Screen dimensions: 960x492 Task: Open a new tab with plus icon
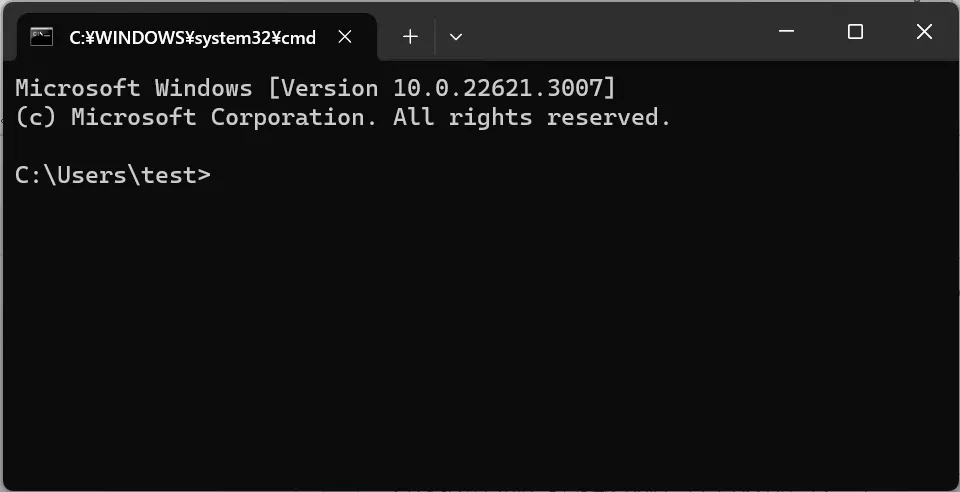[x=410, y=37]
